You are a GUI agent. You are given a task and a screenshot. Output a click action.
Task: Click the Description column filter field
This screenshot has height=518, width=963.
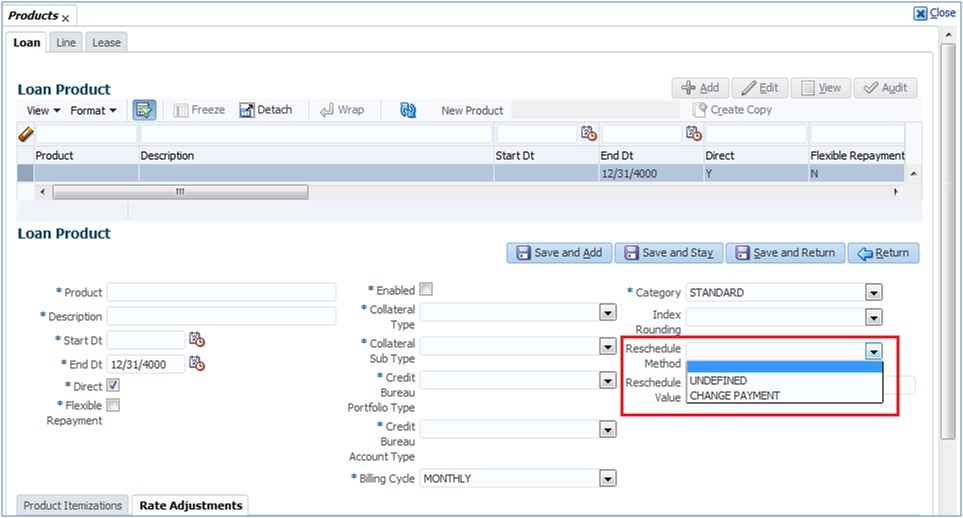coord(316,133)
